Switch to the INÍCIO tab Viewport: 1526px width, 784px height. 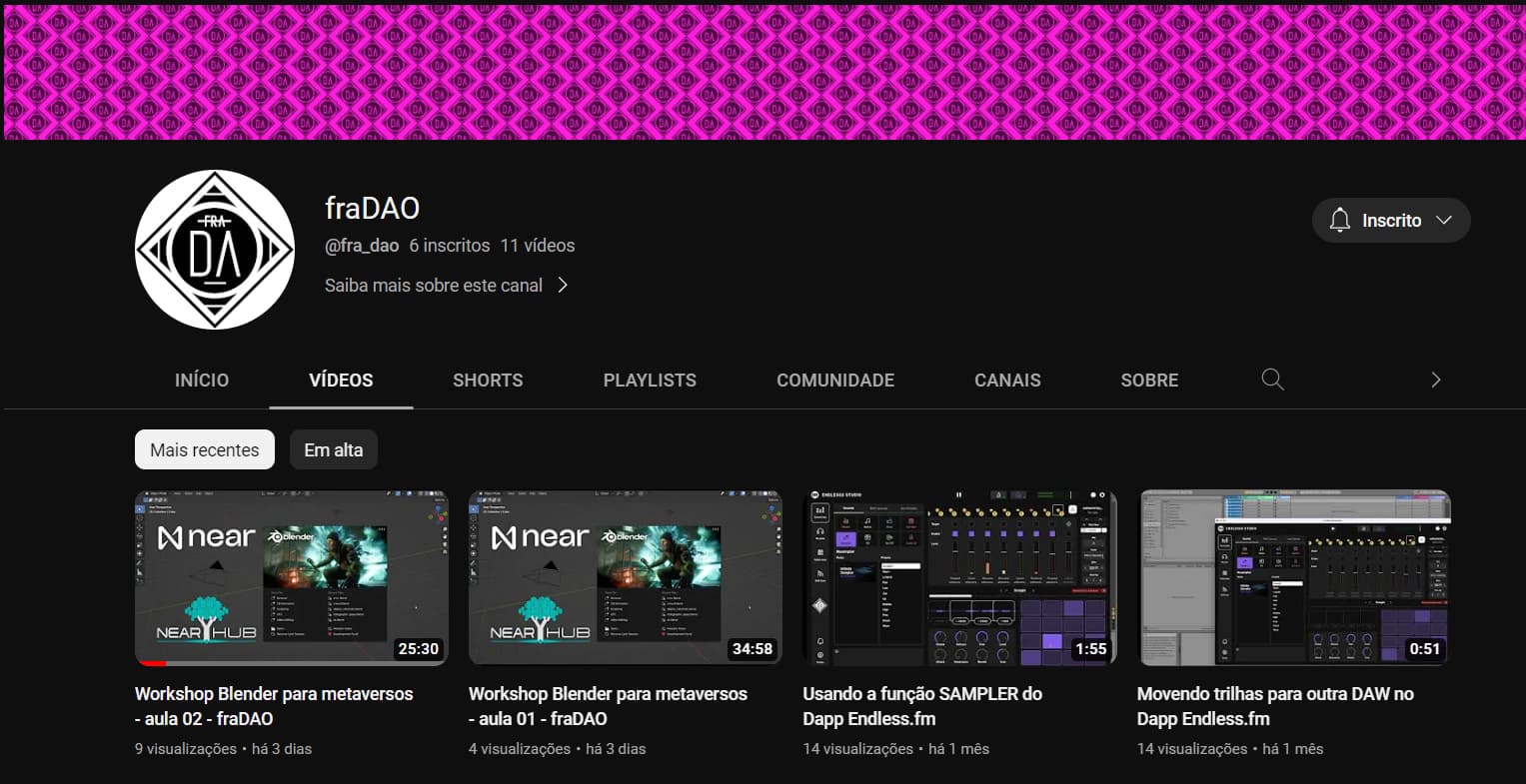pyautogui.click(x=202, y=380)
